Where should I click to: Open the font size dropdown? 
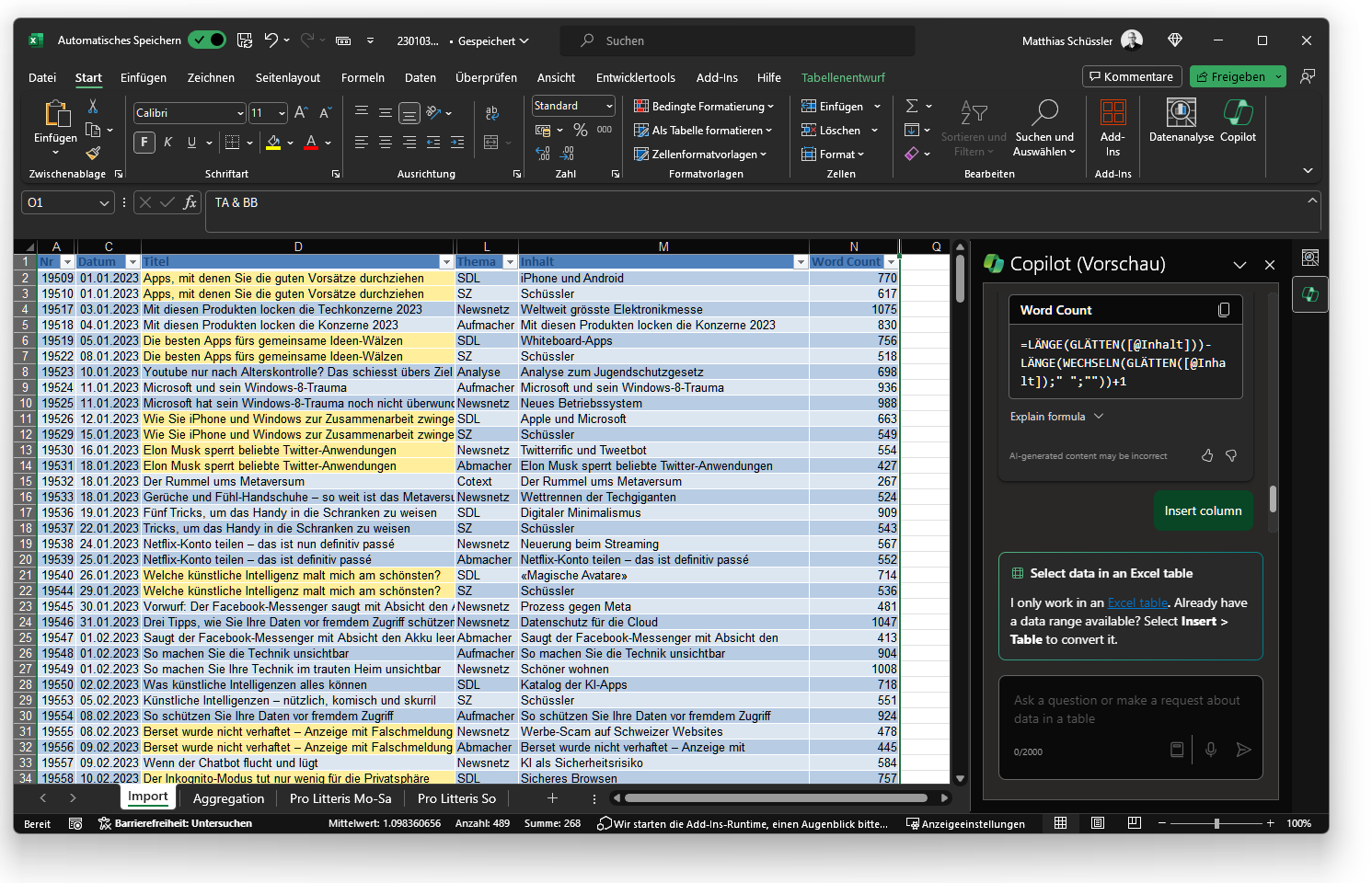(x=281, y=113)
